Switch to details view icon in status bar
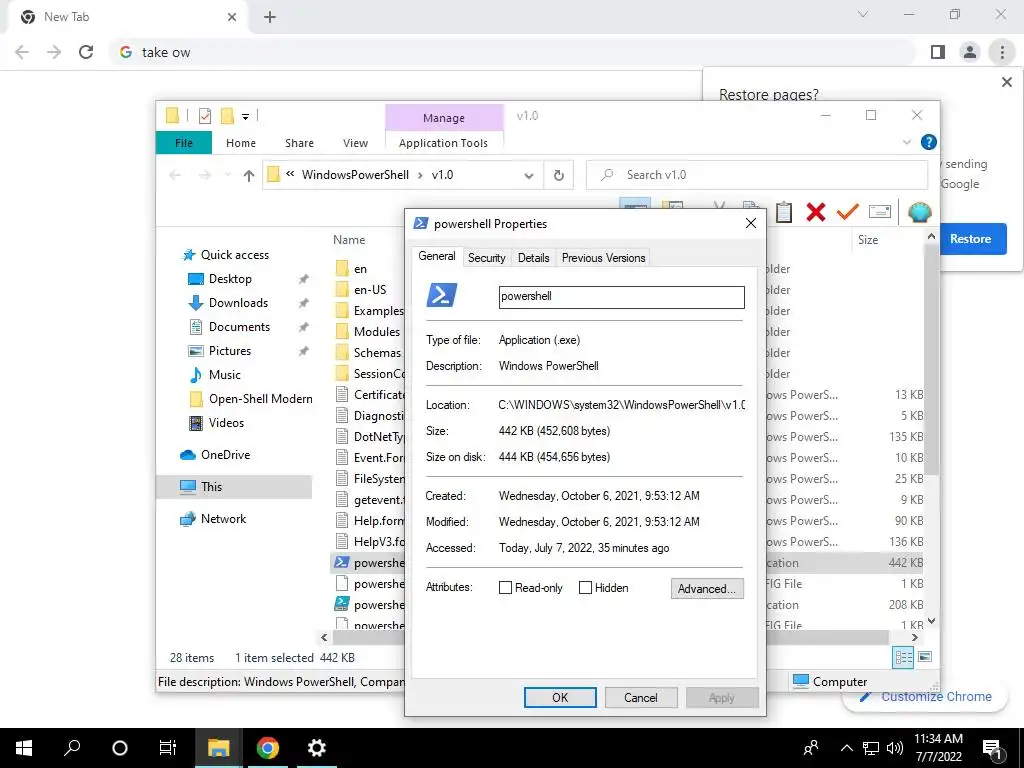 pyautogui.click(x=903, y=658)
